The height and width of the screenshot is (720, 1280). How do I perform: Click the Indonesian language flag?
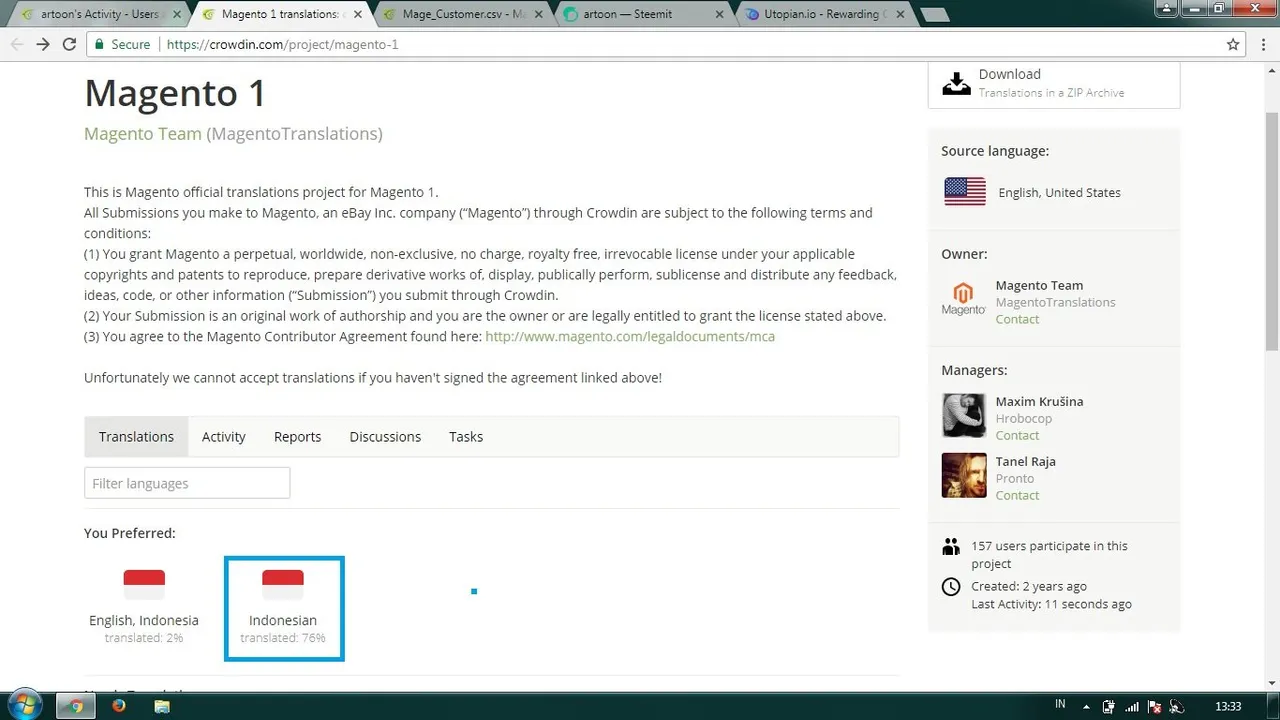[x=283, y=584]
